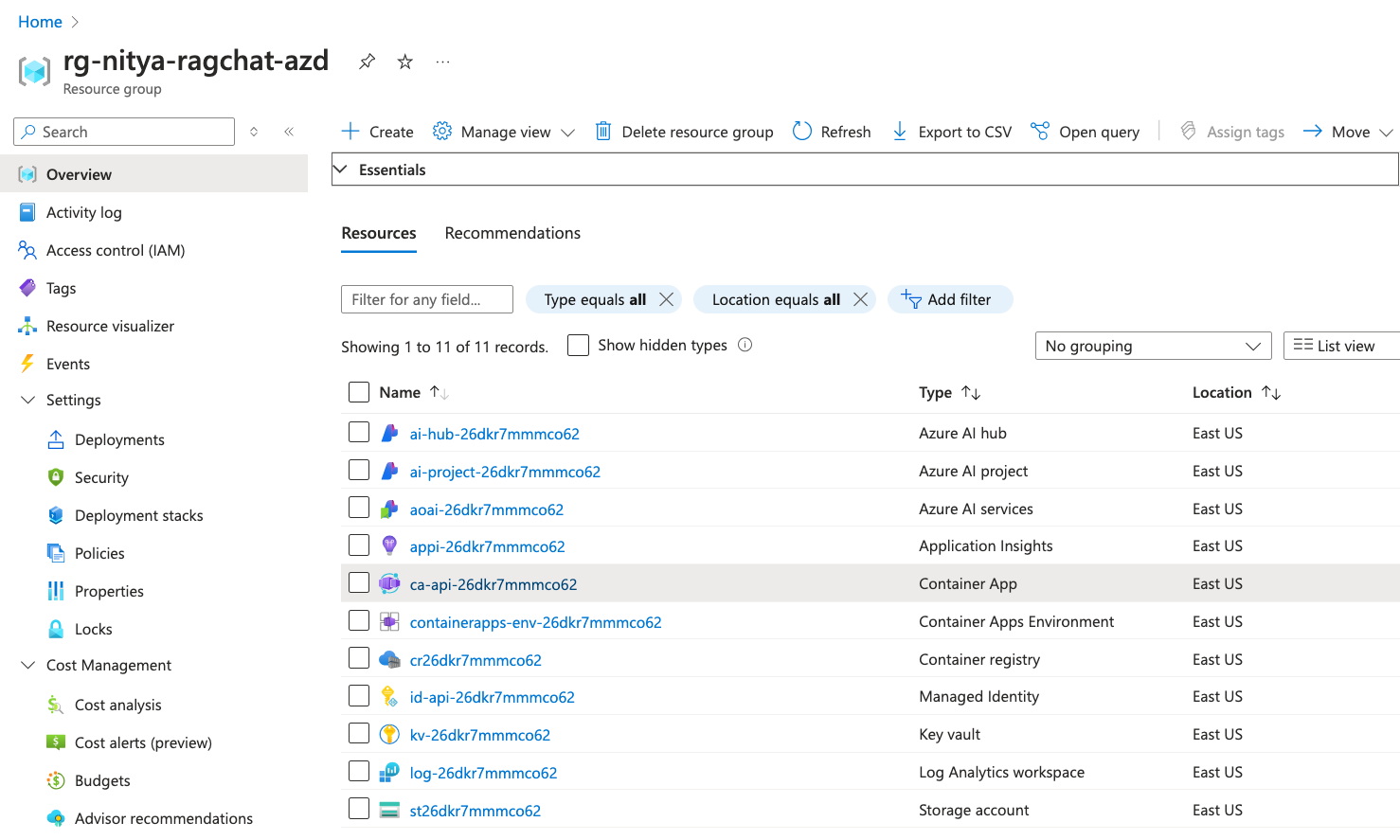
Task: Click the Application Insights lightbulb icon
Action: (389, 545)
